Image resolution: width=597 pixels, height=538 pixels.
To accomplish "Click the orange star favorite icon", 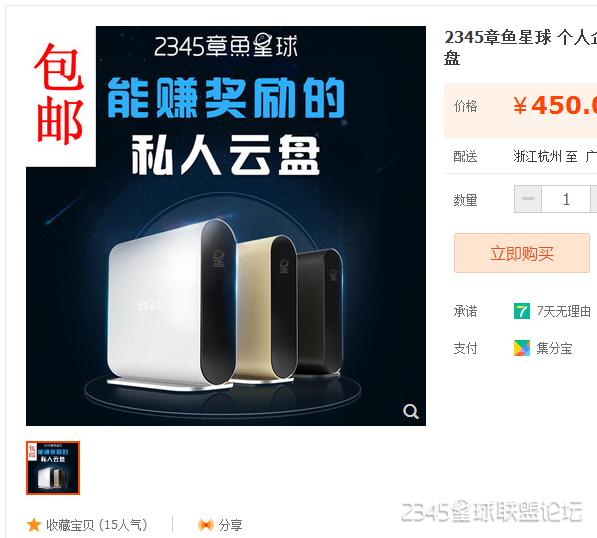I will tap(34, 525).
